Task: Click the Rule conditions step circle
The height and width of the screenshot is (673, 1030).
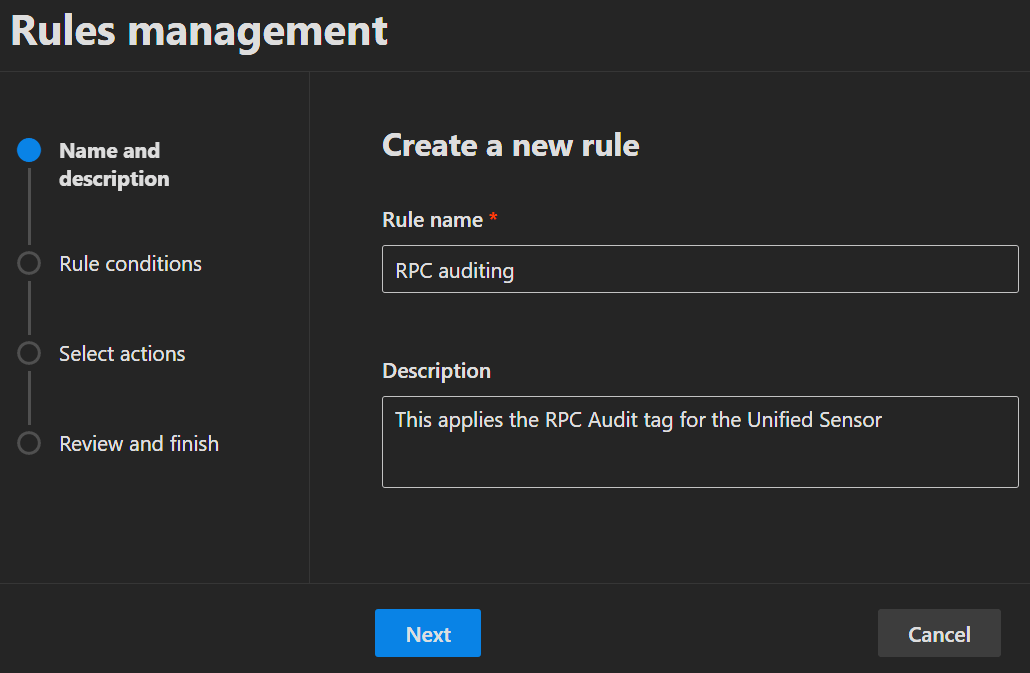Action: pos(29,264)
